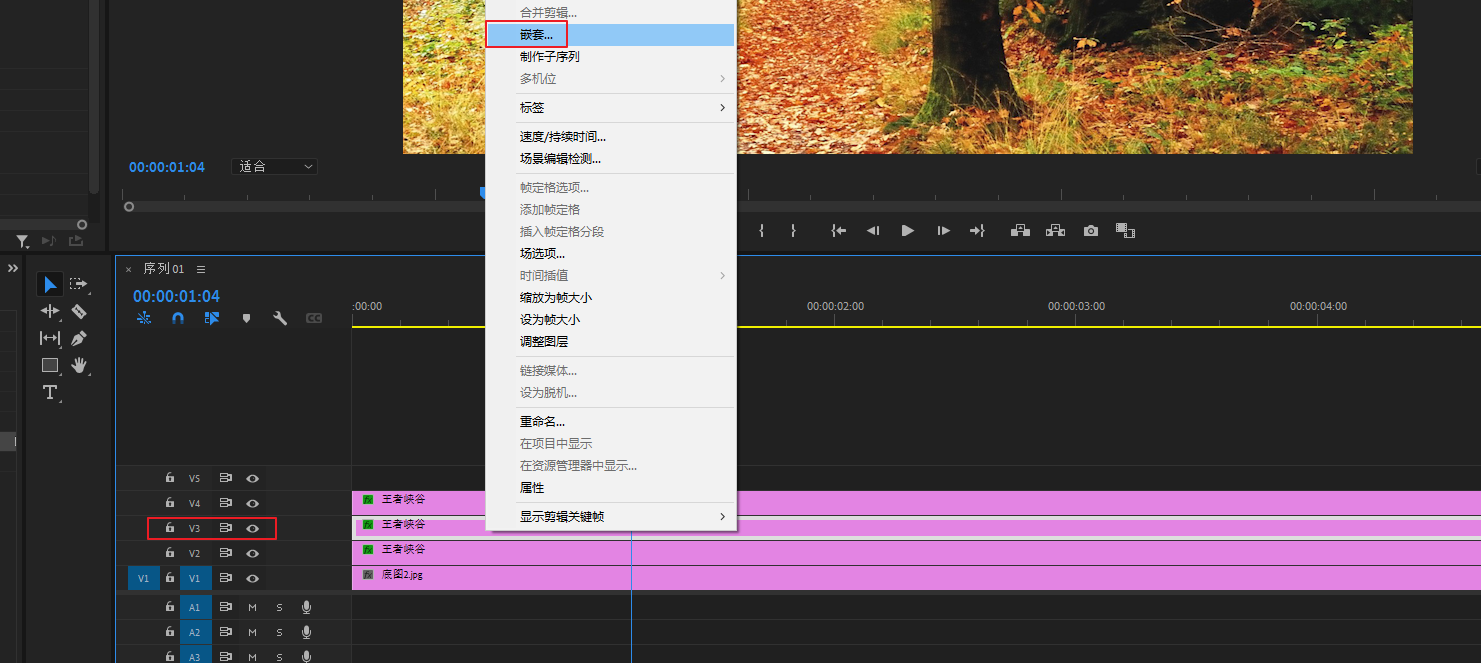Select the Pen tool
Image resolution: width=1481 pixels, height=663 pixels.
[79, 338]
